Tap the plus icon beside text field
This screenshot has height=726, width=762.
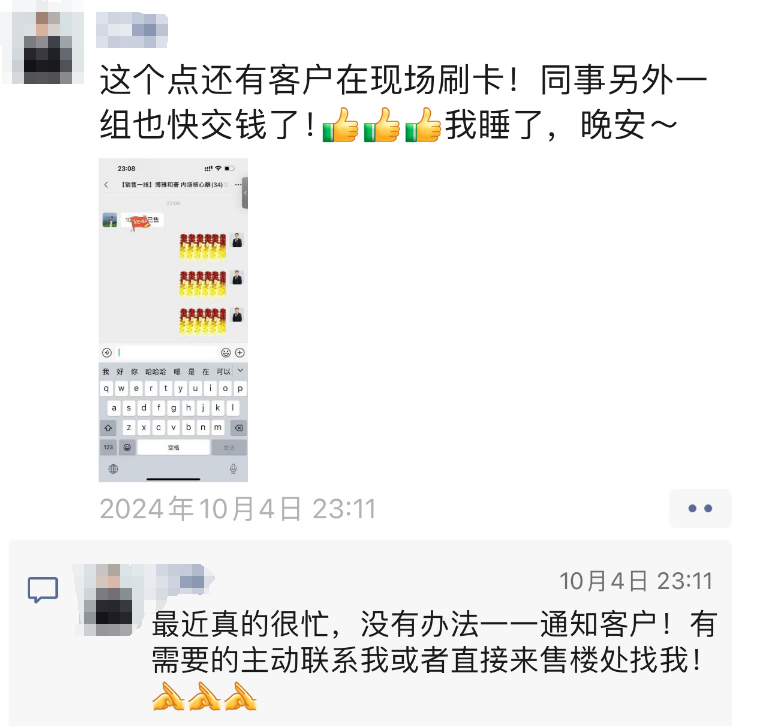pos(240,353)
